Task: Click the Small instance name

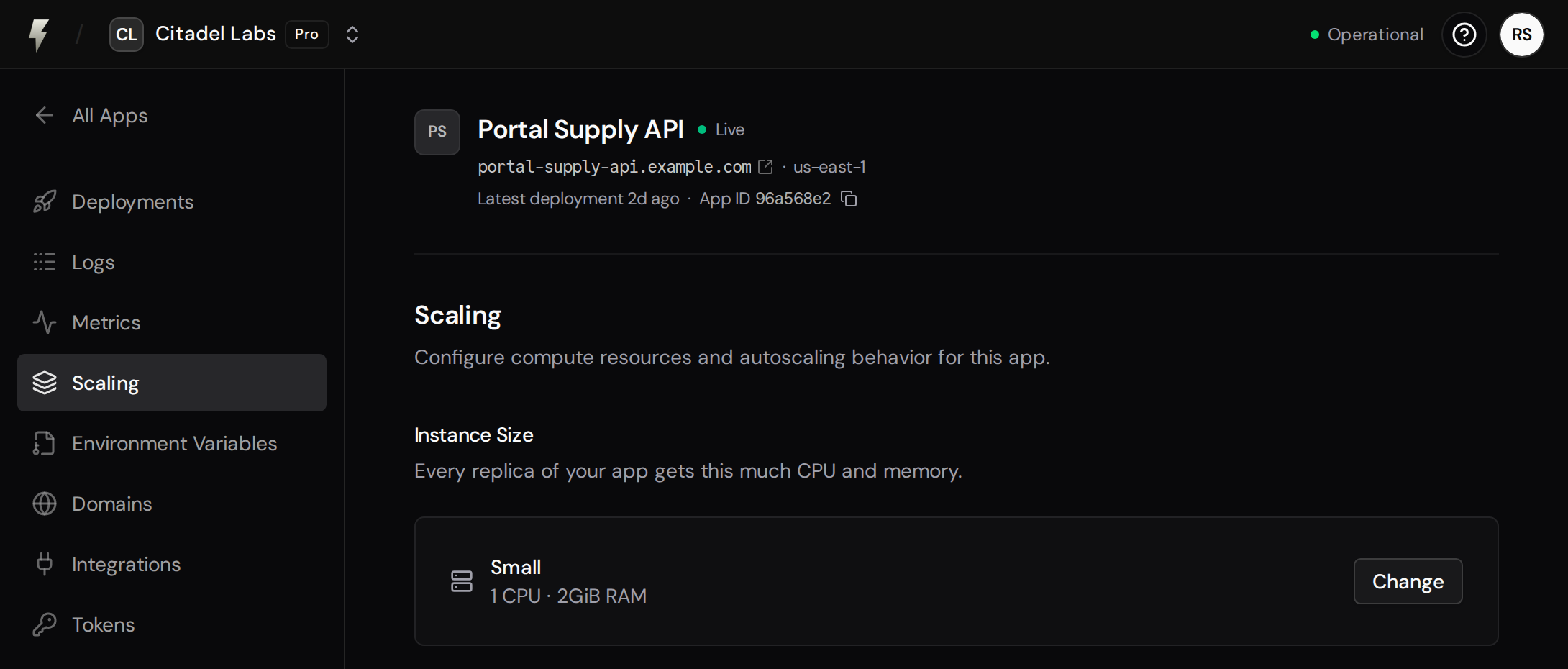Action: (x=516, y=567)
